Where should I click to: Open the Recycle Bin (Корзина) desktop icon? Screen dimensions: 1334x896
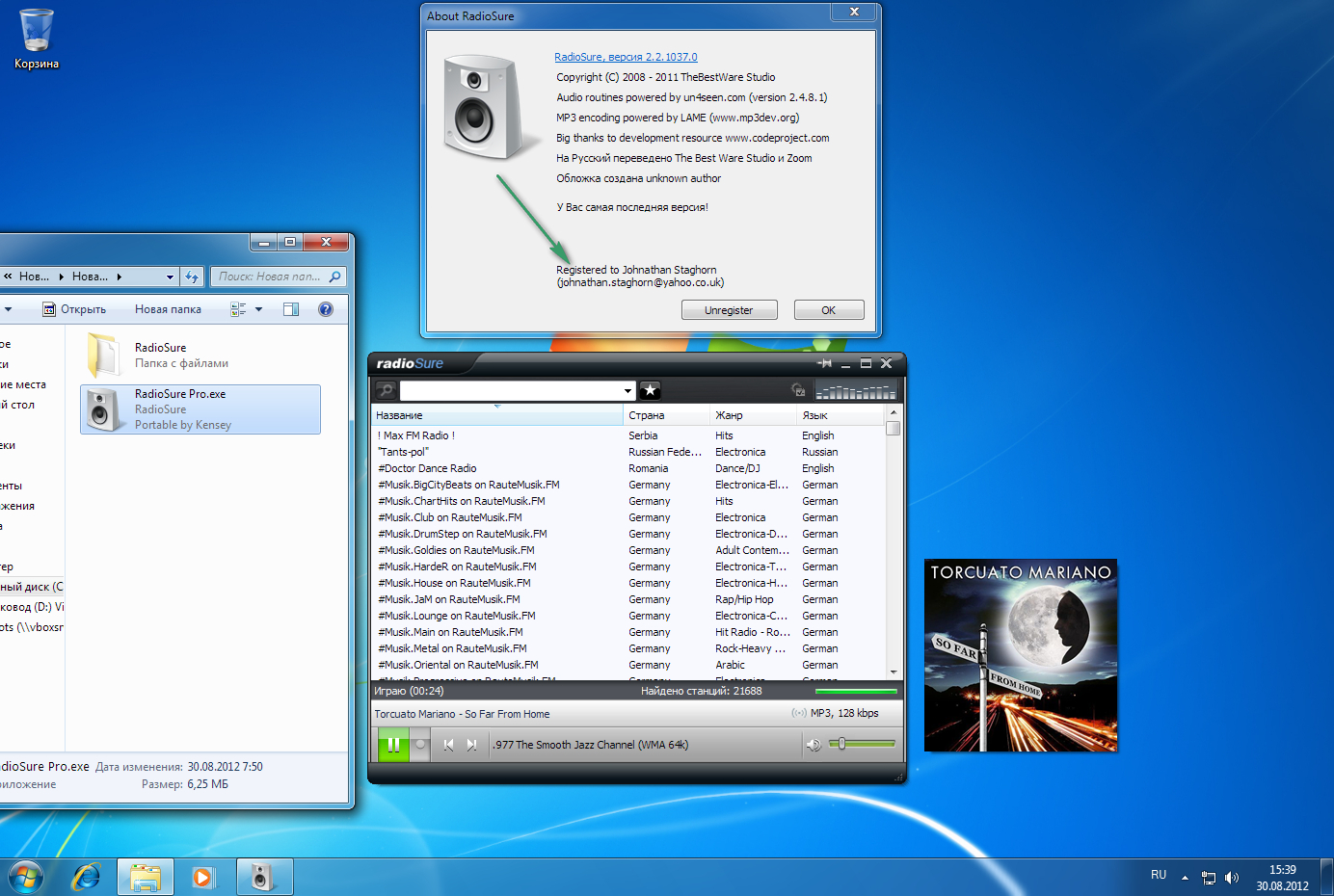tap(37, 39)
